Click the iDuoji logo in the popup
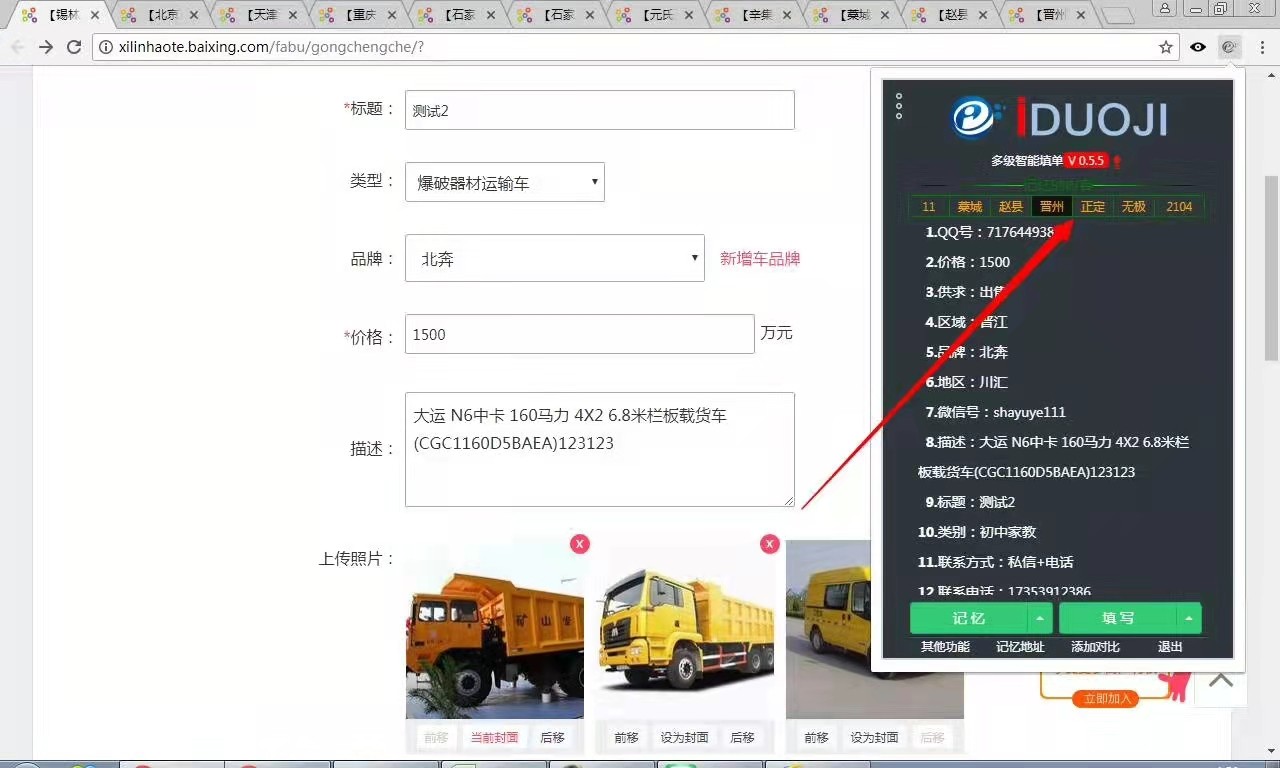This screenshot has height=768, width=1280. [1058, 118]
